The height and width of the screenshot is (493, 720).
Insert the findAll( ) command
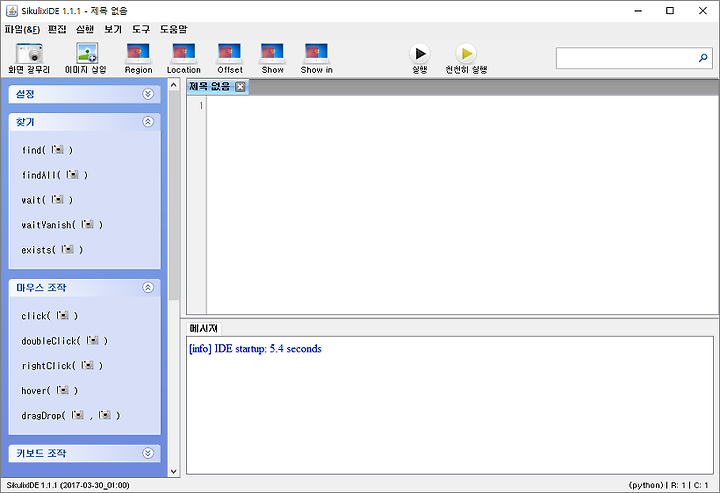coord(55,175)
